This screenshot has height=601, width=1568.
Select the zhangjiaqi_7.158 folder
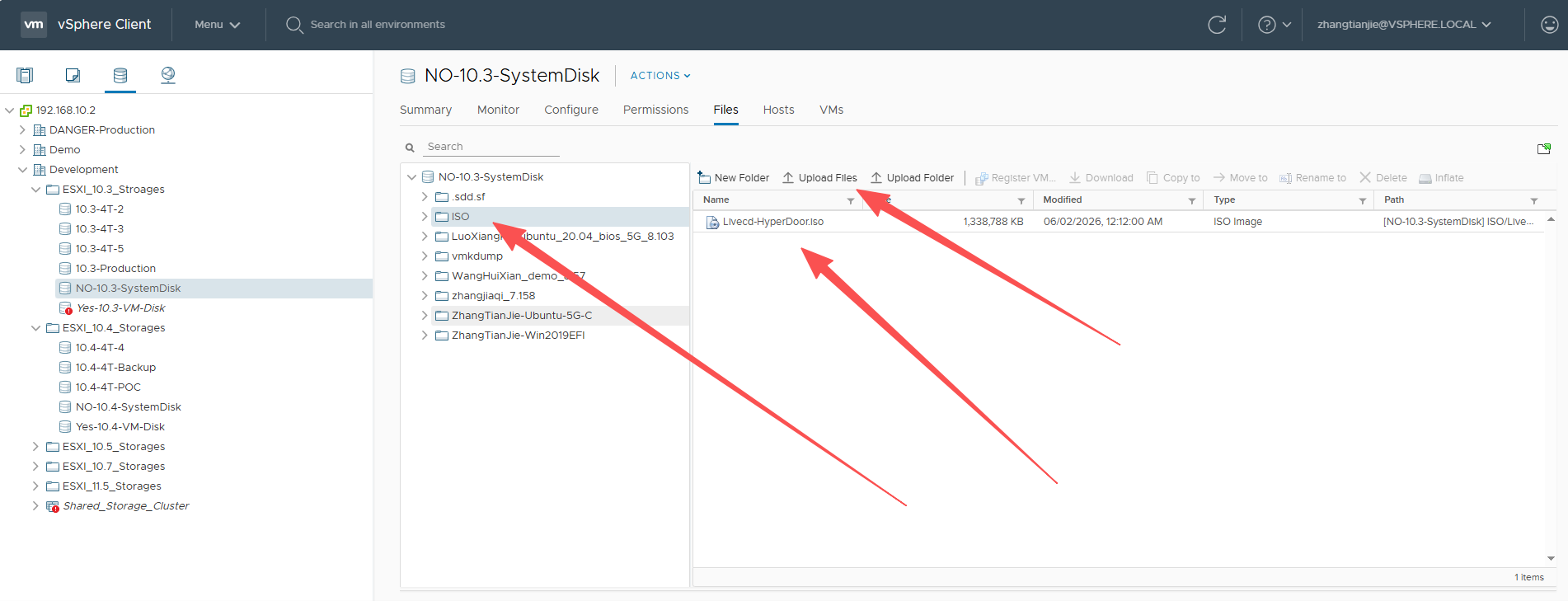click(493, 295)
